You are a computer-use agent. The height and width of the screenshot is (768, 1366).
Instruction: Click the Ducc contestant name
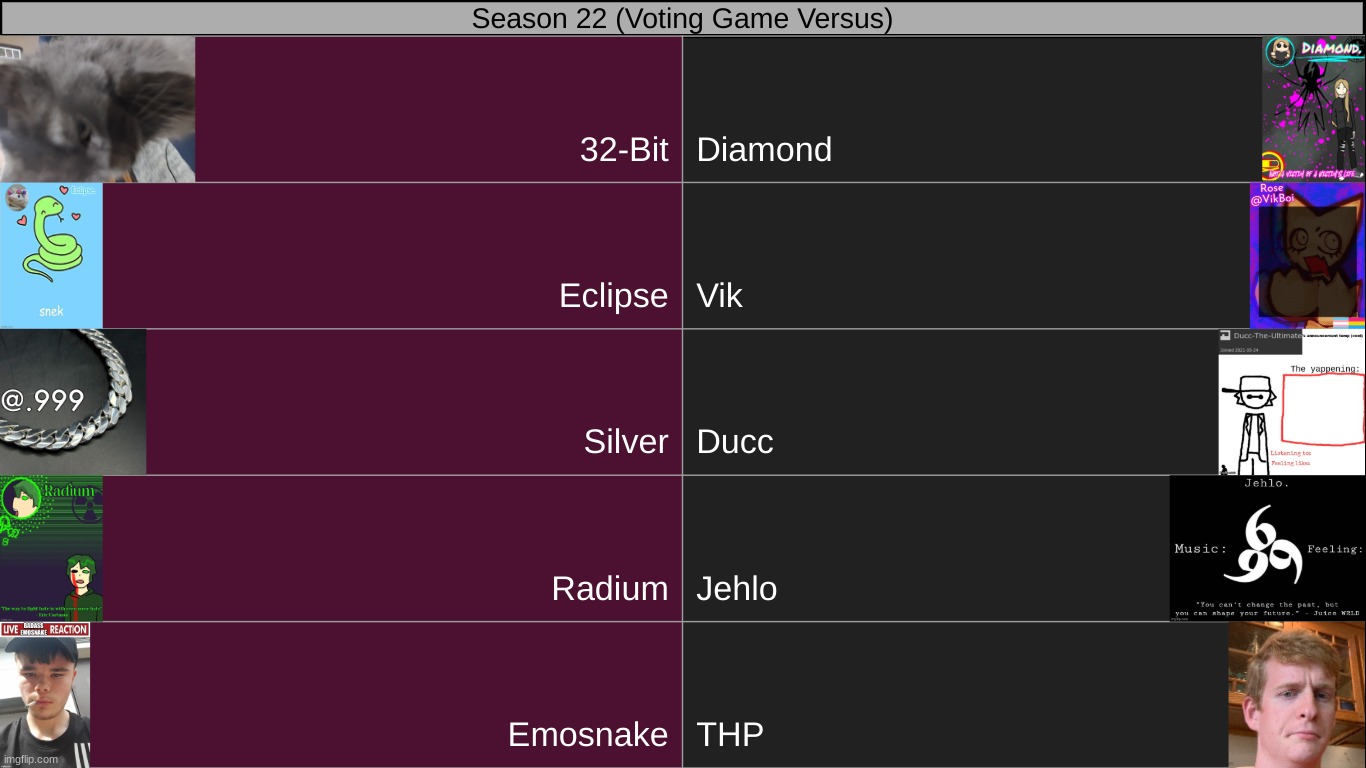click(x=735, y=442)
